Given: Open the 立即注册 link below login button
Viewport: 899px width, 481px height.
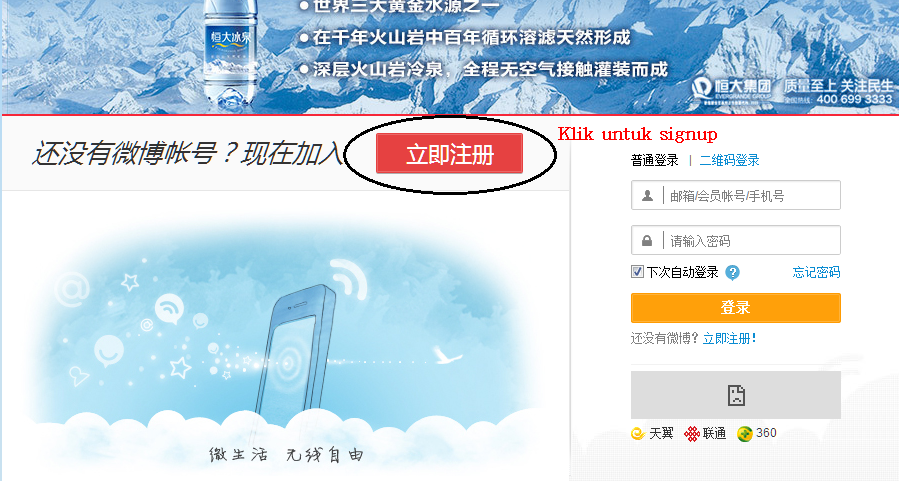Looking at the screenshot, I should pyautogui.click(x=729, y=339).
